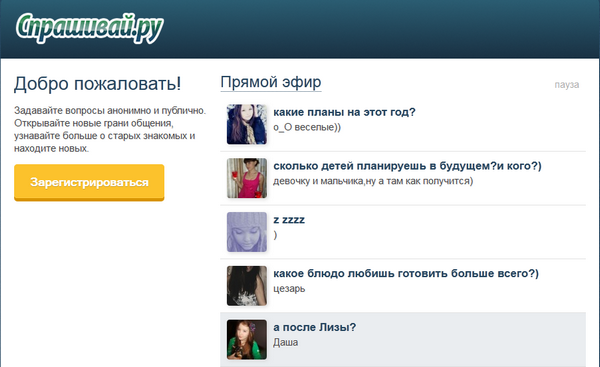Viewport: 600px width, 367px height.
Task: Open avatar next to 'сколько детей планируешь'
Action: point(247,178)
